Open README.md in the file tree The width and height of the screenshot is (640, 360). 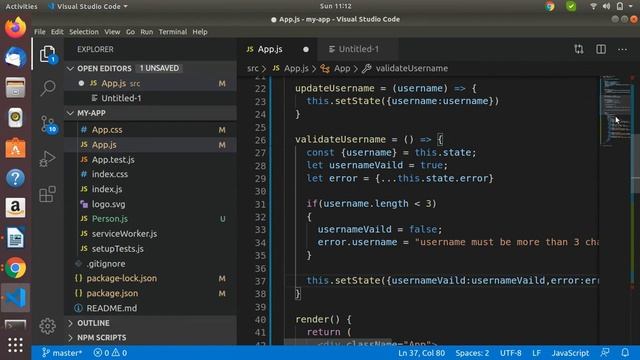pyautogui.click(x=150, y=308)
